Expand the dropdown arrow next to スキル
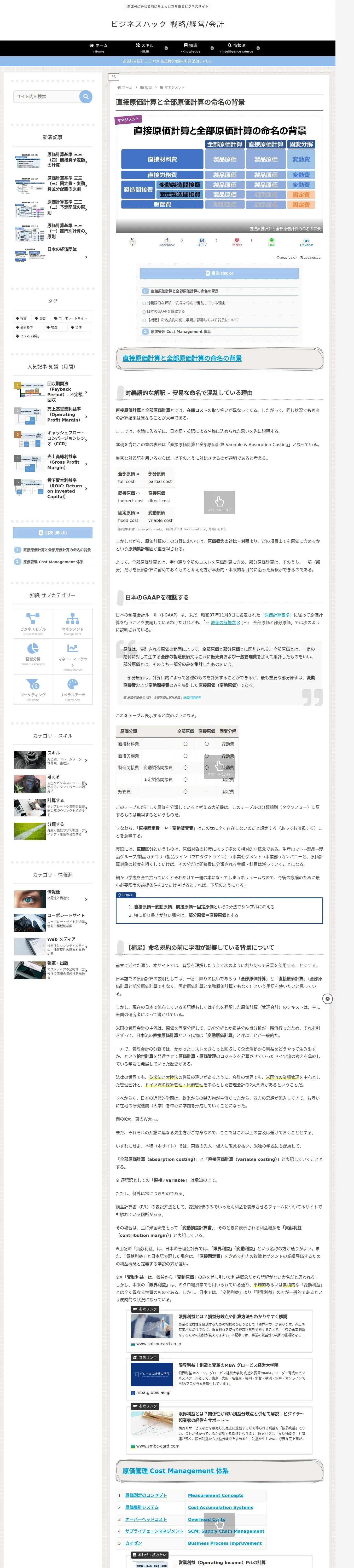 pos(166,48)
